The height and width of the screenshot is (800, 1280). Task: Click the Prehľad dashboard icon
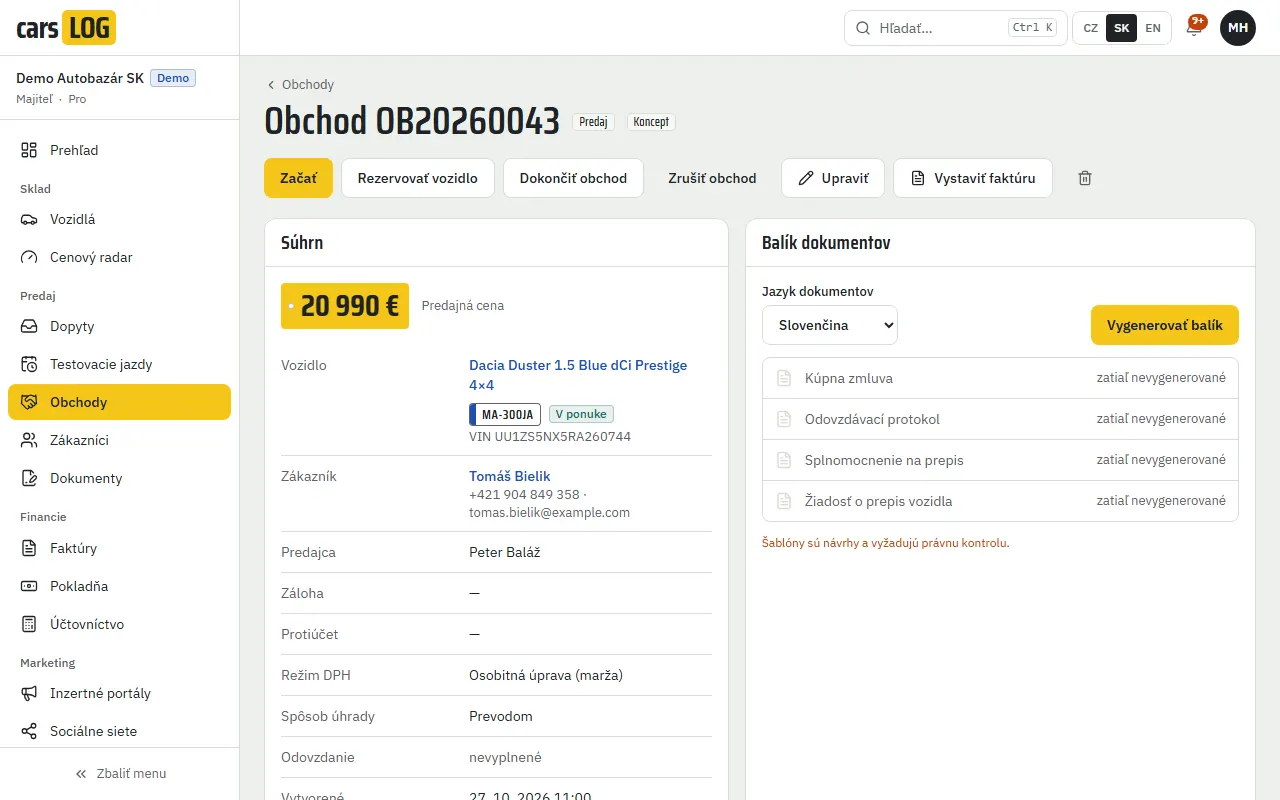29,150
